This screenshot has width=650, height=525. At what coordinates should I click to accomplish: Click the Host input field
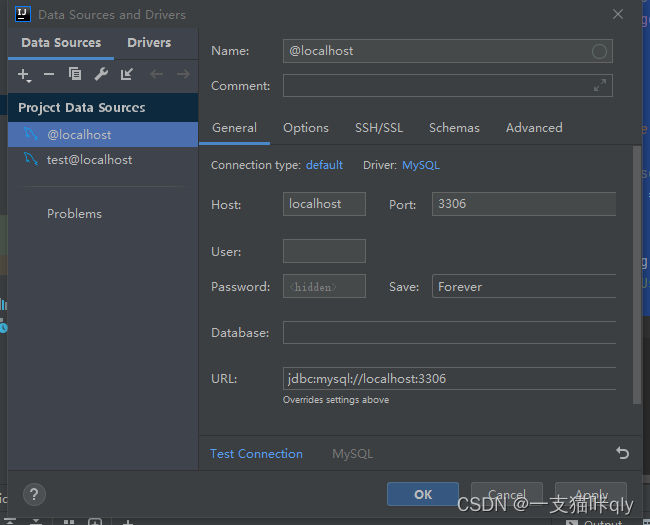[324, 204]
